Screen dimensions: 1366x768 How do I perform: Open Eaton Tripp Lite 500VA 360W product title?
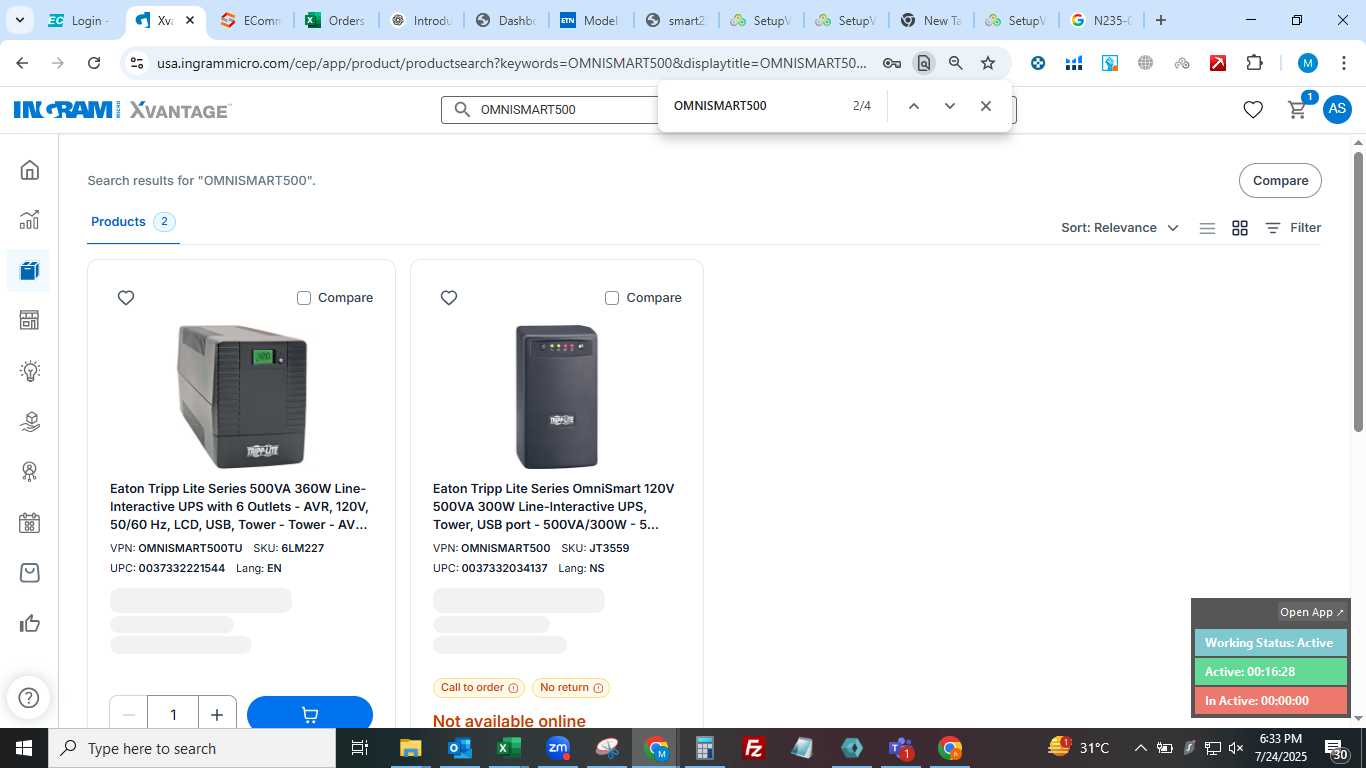coord(239,507)
